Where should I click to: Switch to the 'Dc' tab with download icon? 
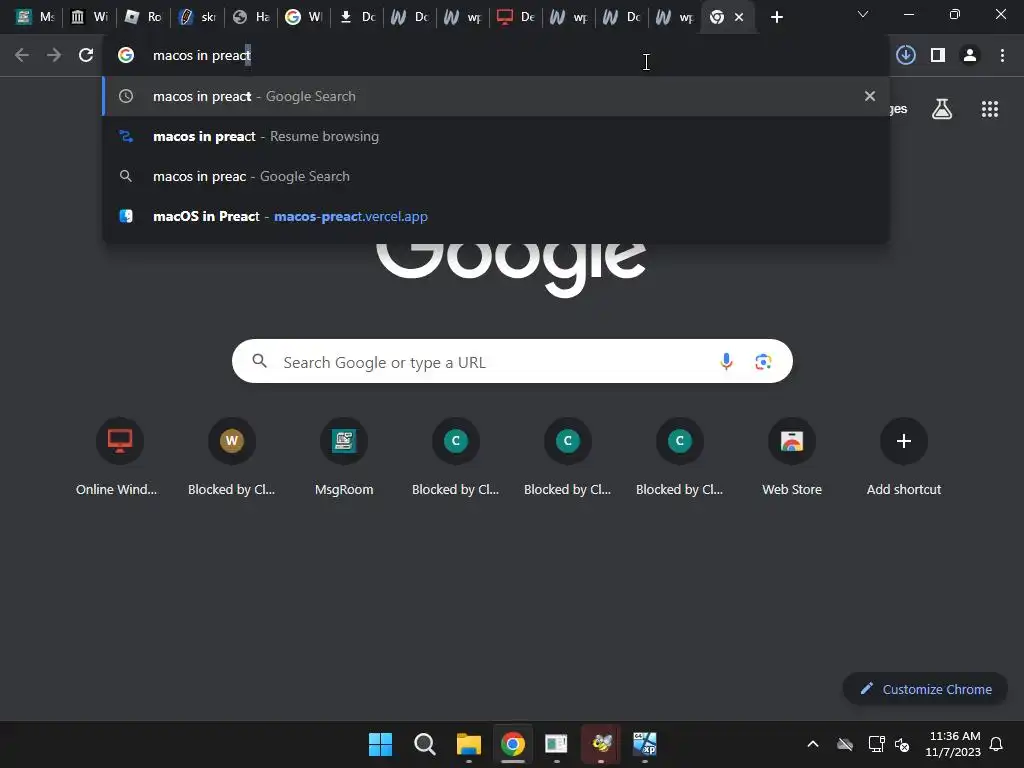[357, 17]
